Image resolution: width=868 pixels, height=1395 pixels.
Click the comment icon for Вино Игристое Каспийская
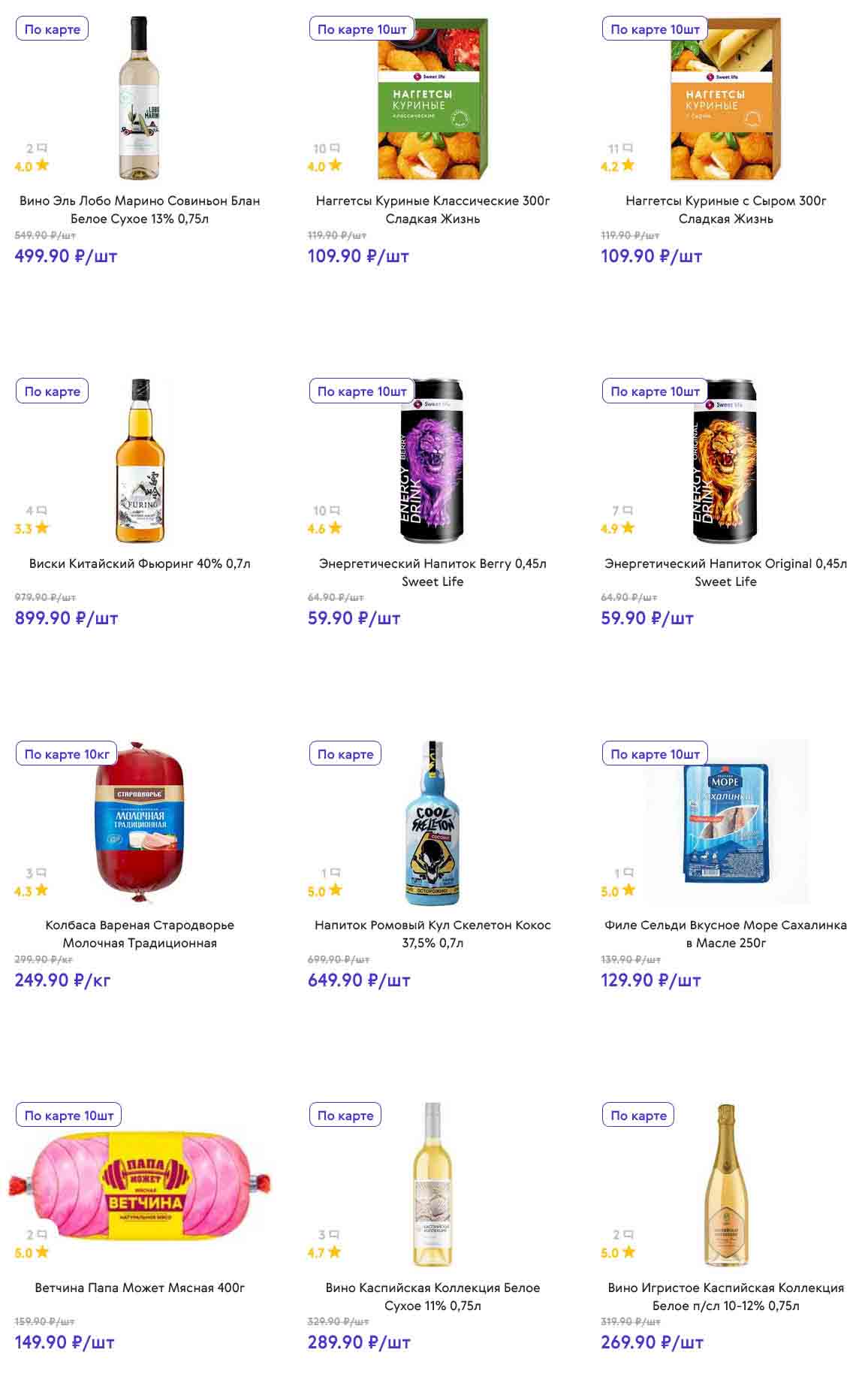[628, 1235]
